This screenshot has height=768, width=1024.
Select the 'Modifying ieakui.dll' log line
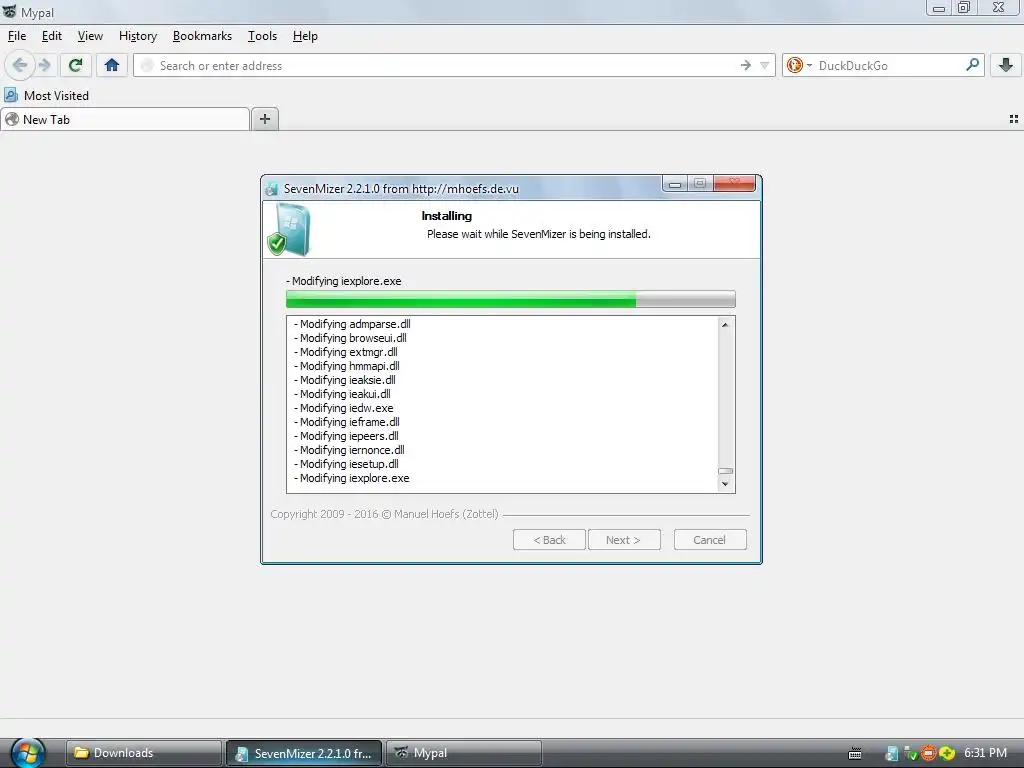click(x=342, y=394)
